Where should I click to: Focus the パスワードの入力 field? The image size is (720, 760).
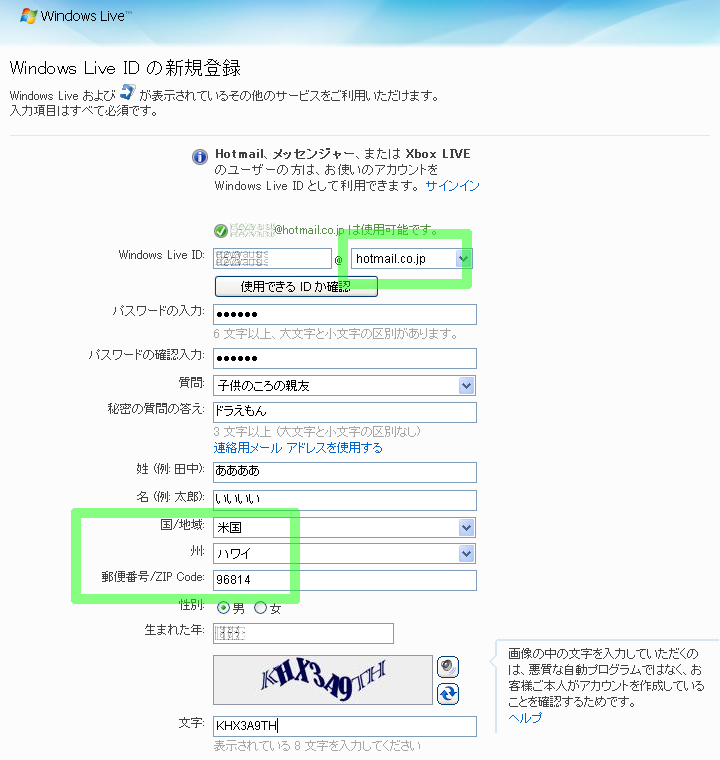pyautogui.click(x=345, y=315)
